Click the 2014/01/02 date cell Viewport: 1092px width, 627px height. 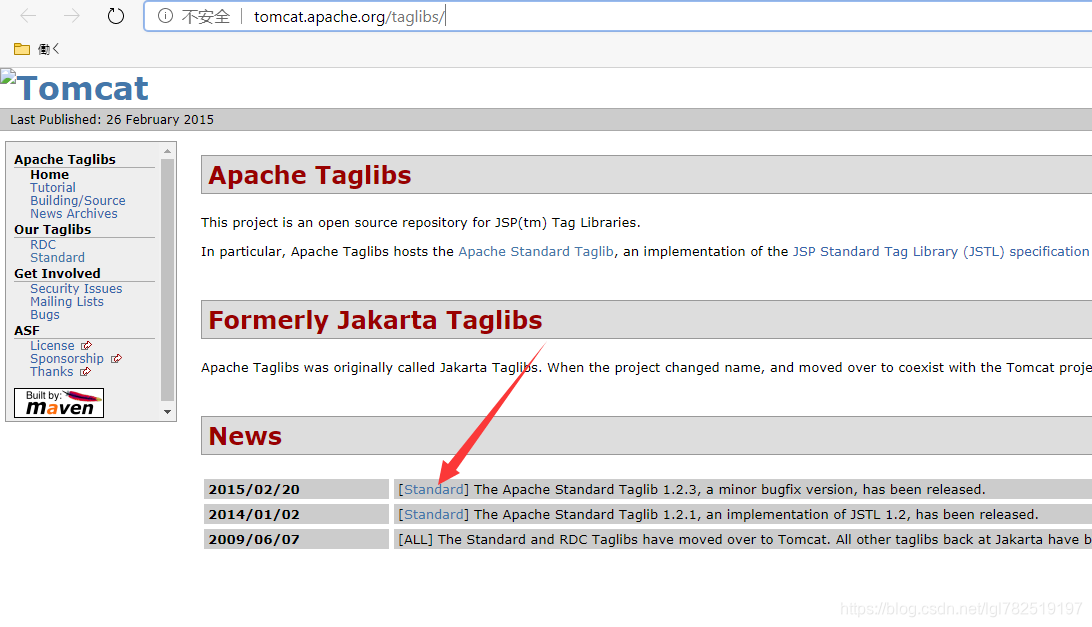click(296, 514)
